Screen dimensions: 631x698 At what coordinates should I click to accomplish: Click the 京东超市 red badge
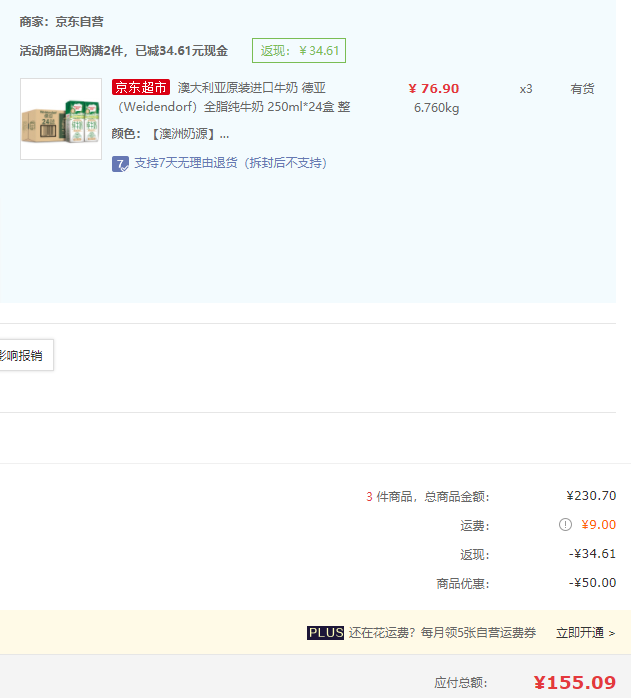pos(141,87)
